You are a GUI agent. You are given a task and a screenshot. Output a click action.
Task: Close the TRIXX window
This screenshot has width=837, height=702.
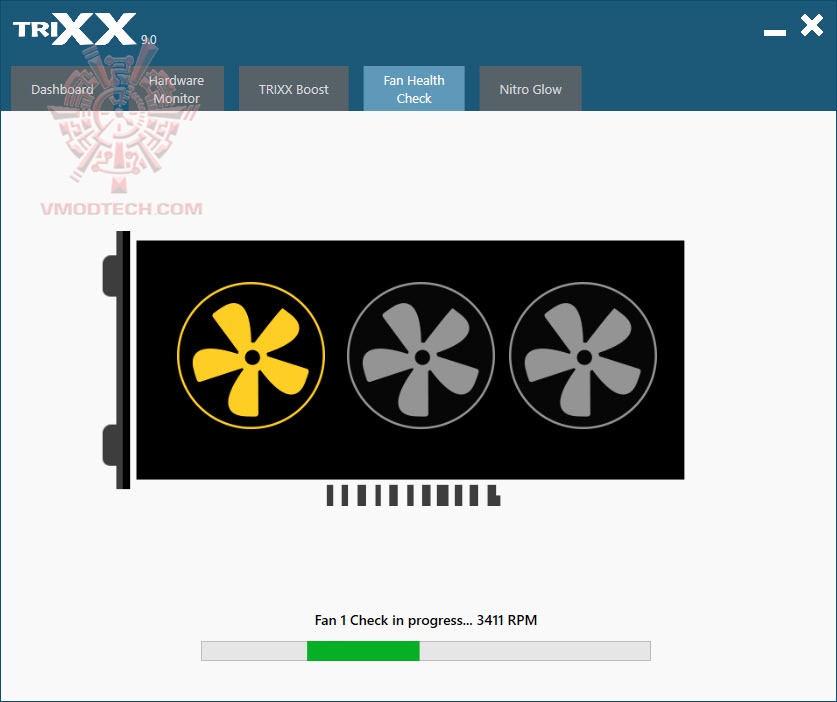(x=811, y=25)
